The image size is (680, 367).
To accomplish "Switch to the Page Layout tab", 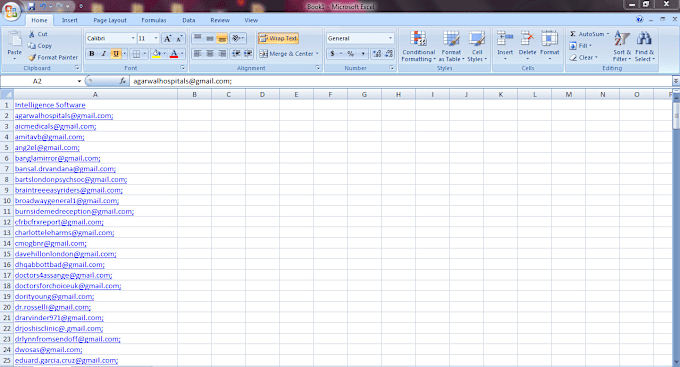I will tap(110, 20).
